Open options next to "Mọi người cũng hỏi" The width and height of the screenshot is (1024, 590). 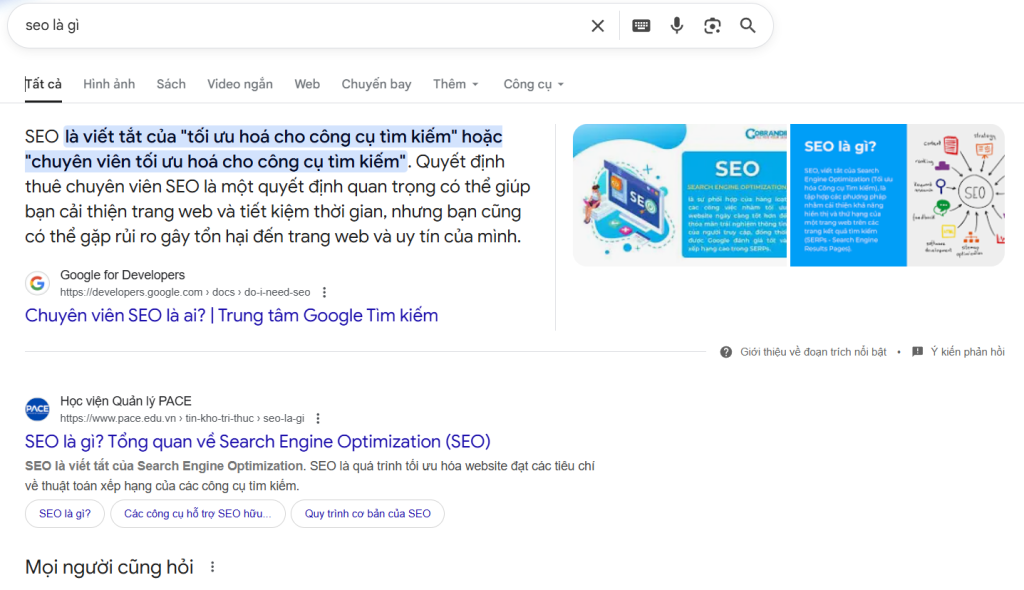[212, 567]
